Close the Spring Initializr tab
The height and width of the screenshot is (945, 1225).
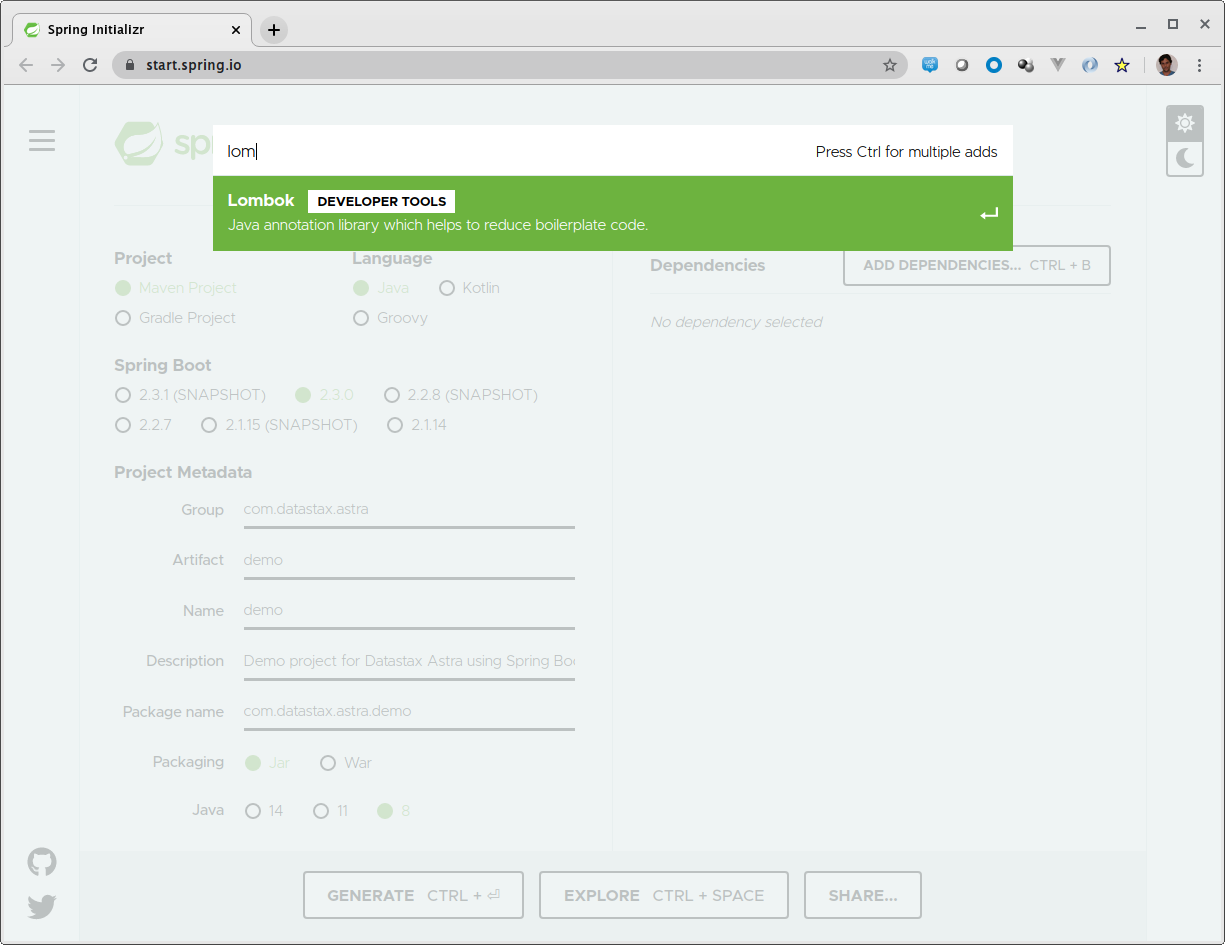[235, 30]
